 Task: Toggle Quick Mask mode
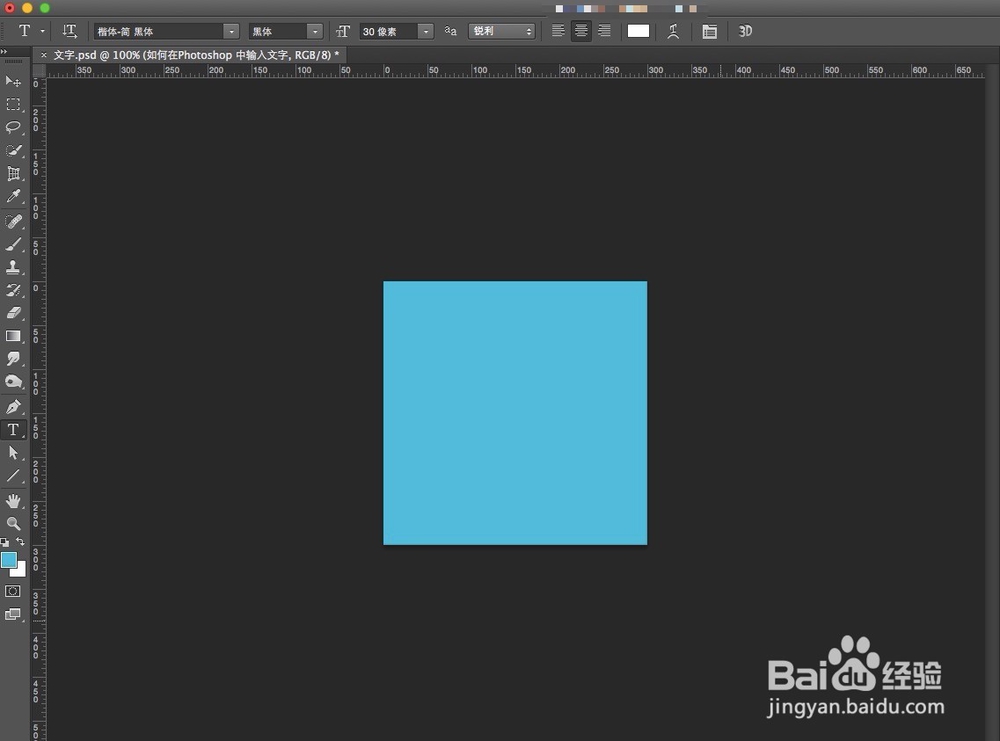coord(13,591)
